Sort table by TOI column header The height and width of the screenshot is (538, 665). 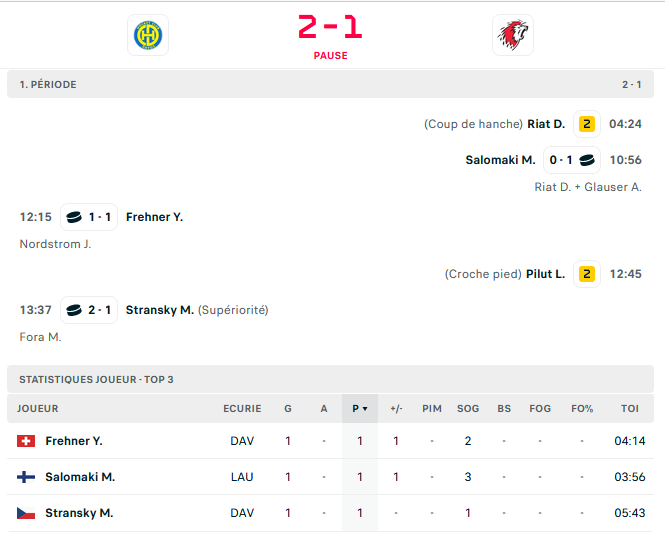tap(629, 409)
